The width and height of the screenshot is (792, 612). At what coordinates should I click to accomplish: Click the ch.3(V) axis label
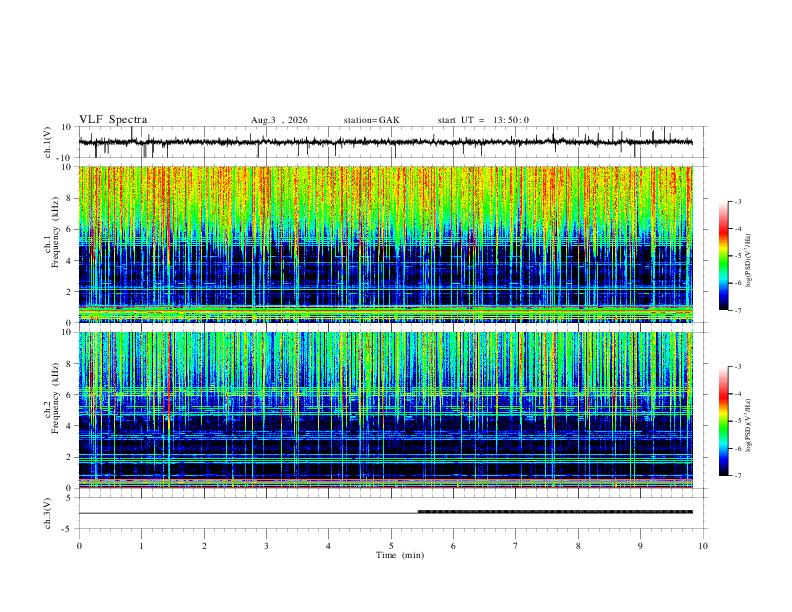[x=47, y=513]
